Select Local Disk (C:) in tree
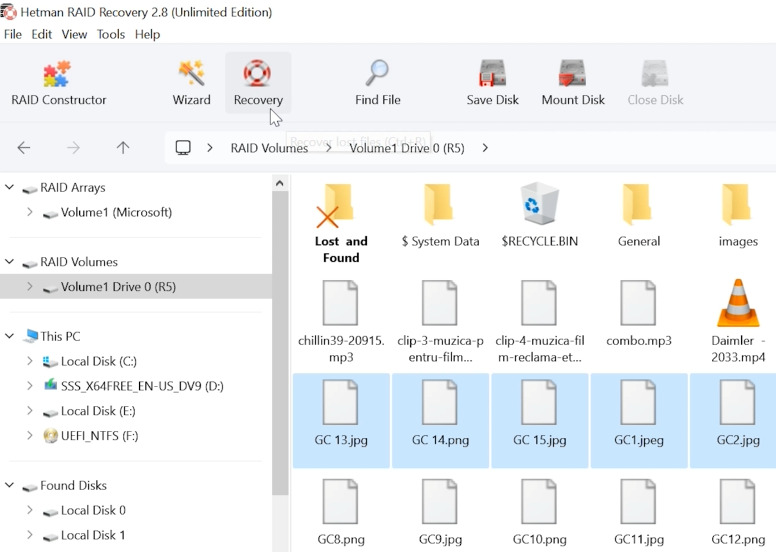 [98, 361]
